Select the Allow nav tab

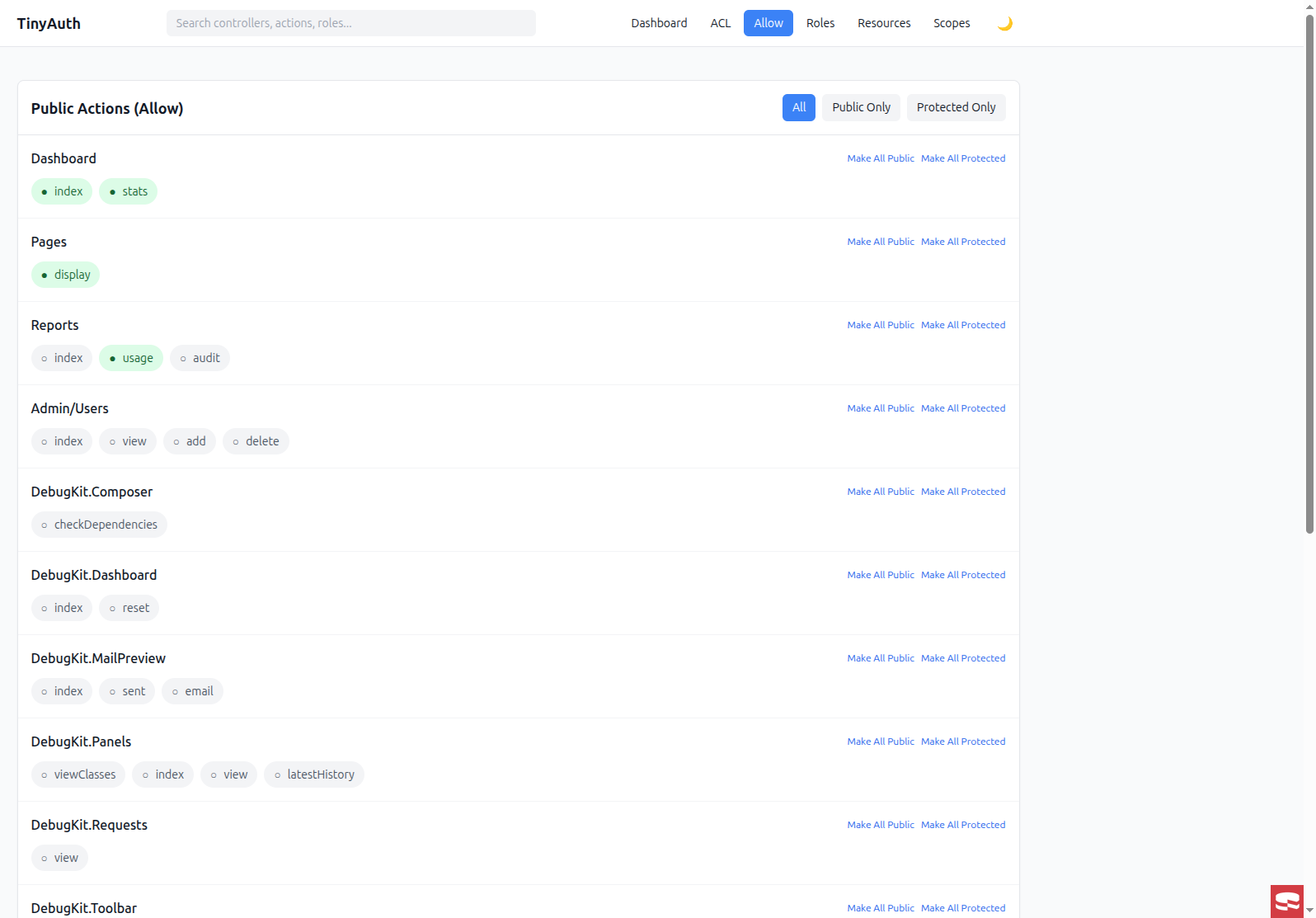click(768, 23)
